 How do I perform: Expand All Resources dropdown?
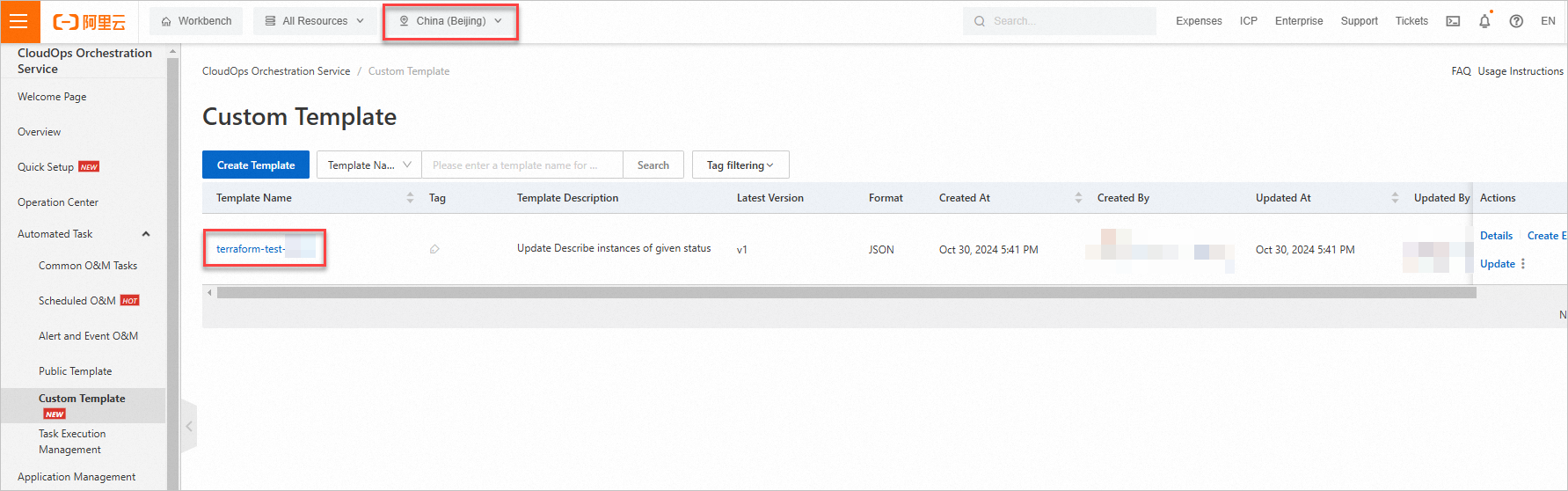tap(315, 21)
